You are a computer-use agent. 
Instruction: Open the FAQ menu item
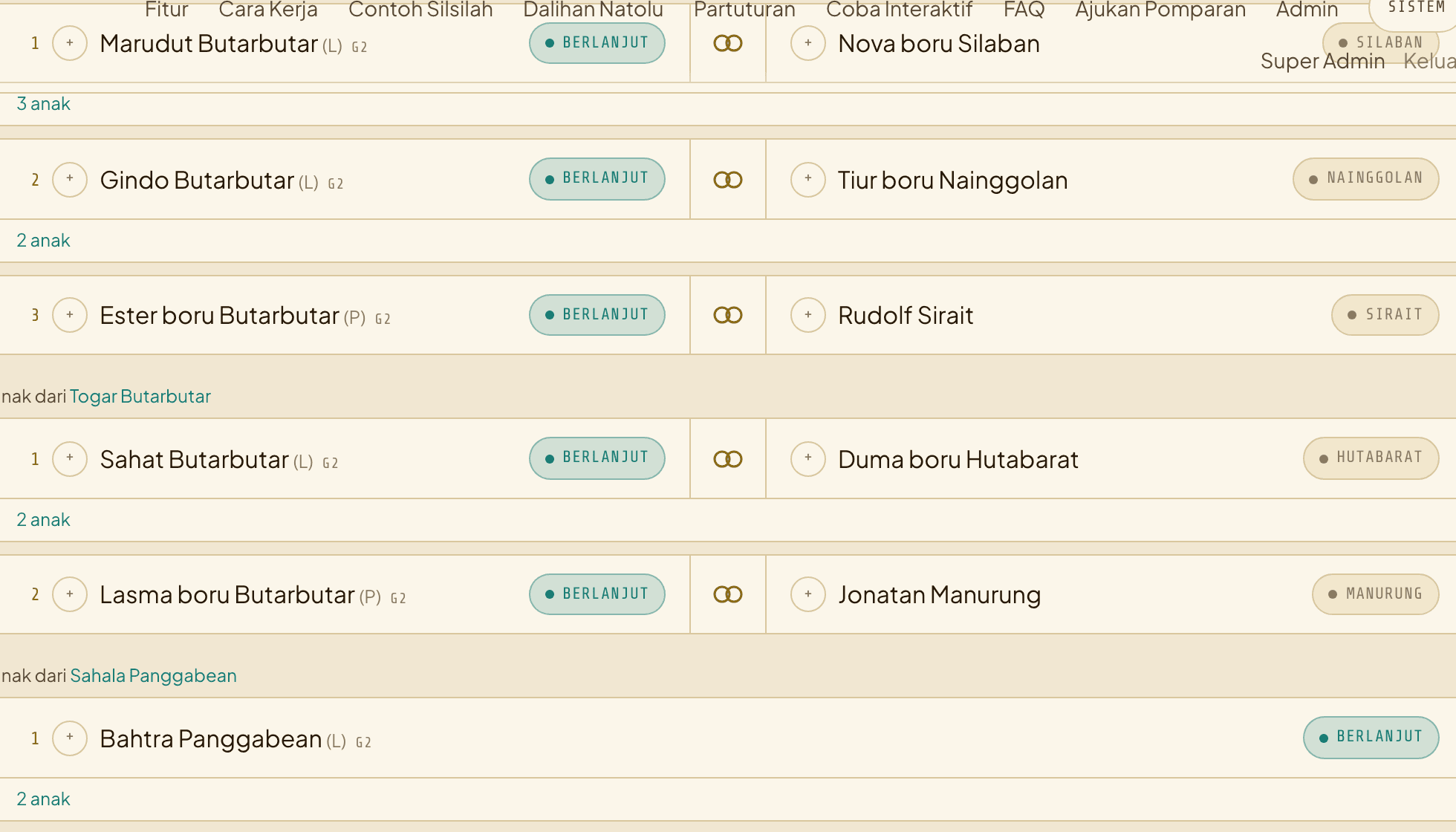(x=1024, y=10)
